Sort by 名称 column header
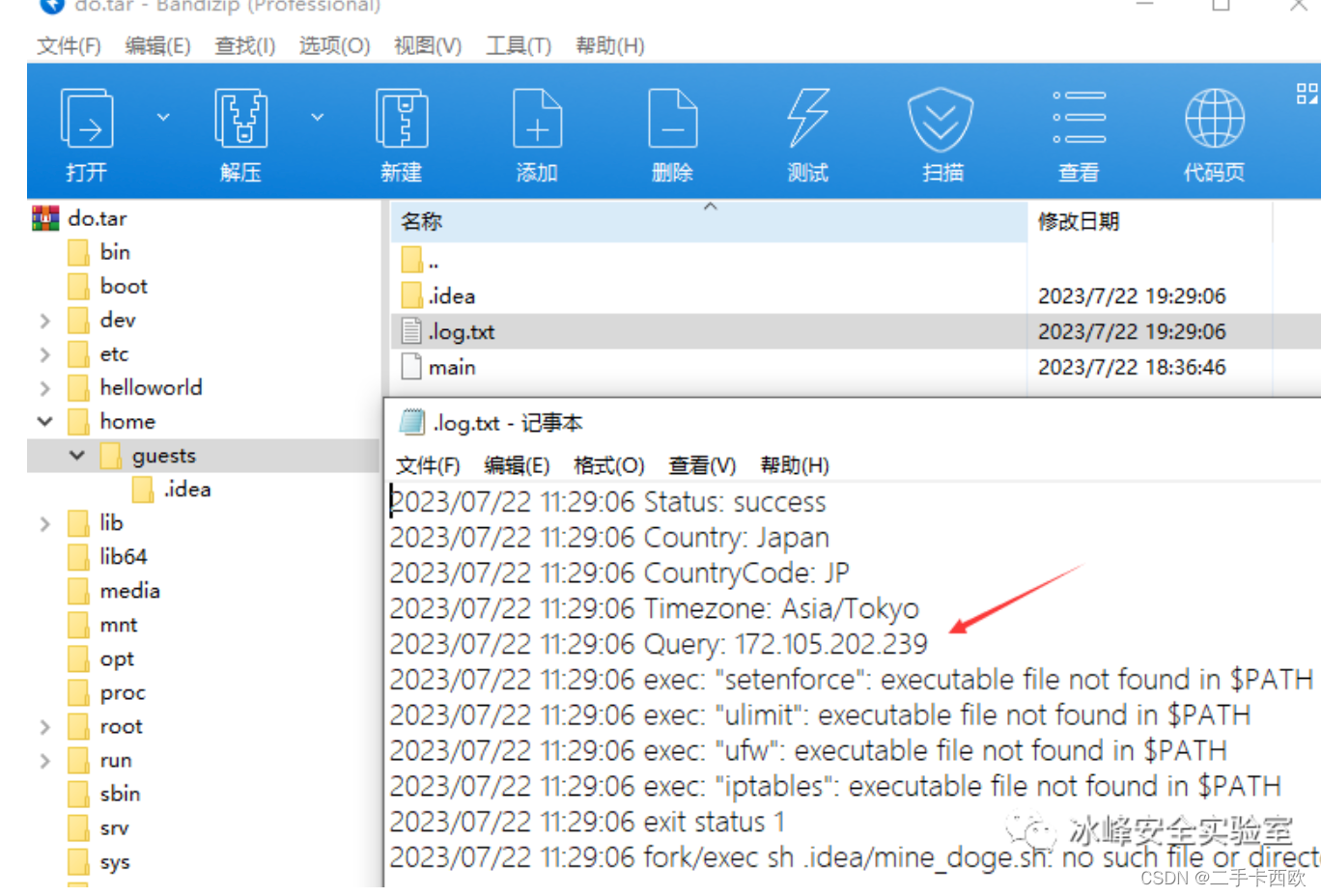This screenshot has height=896, width=1321. (709, 221)
